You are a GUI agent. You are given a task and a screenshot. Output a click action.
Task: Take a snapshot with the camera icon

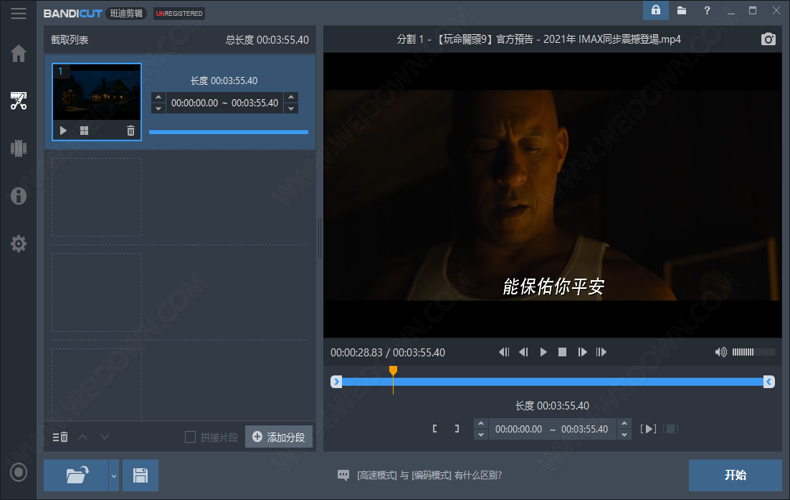(x=768, y=39)
